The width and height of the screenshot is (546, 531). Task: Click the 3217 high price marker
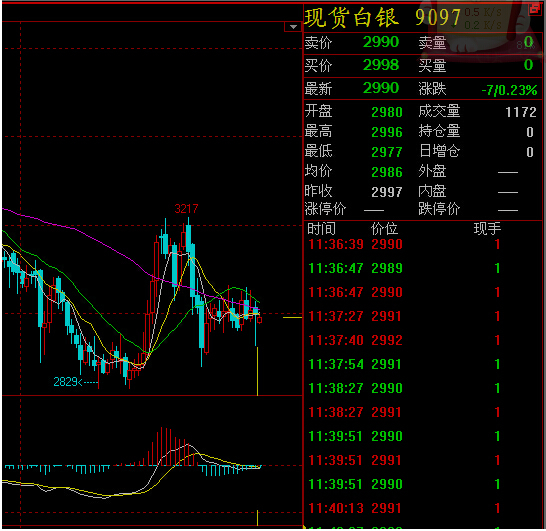tap(186, 209)
